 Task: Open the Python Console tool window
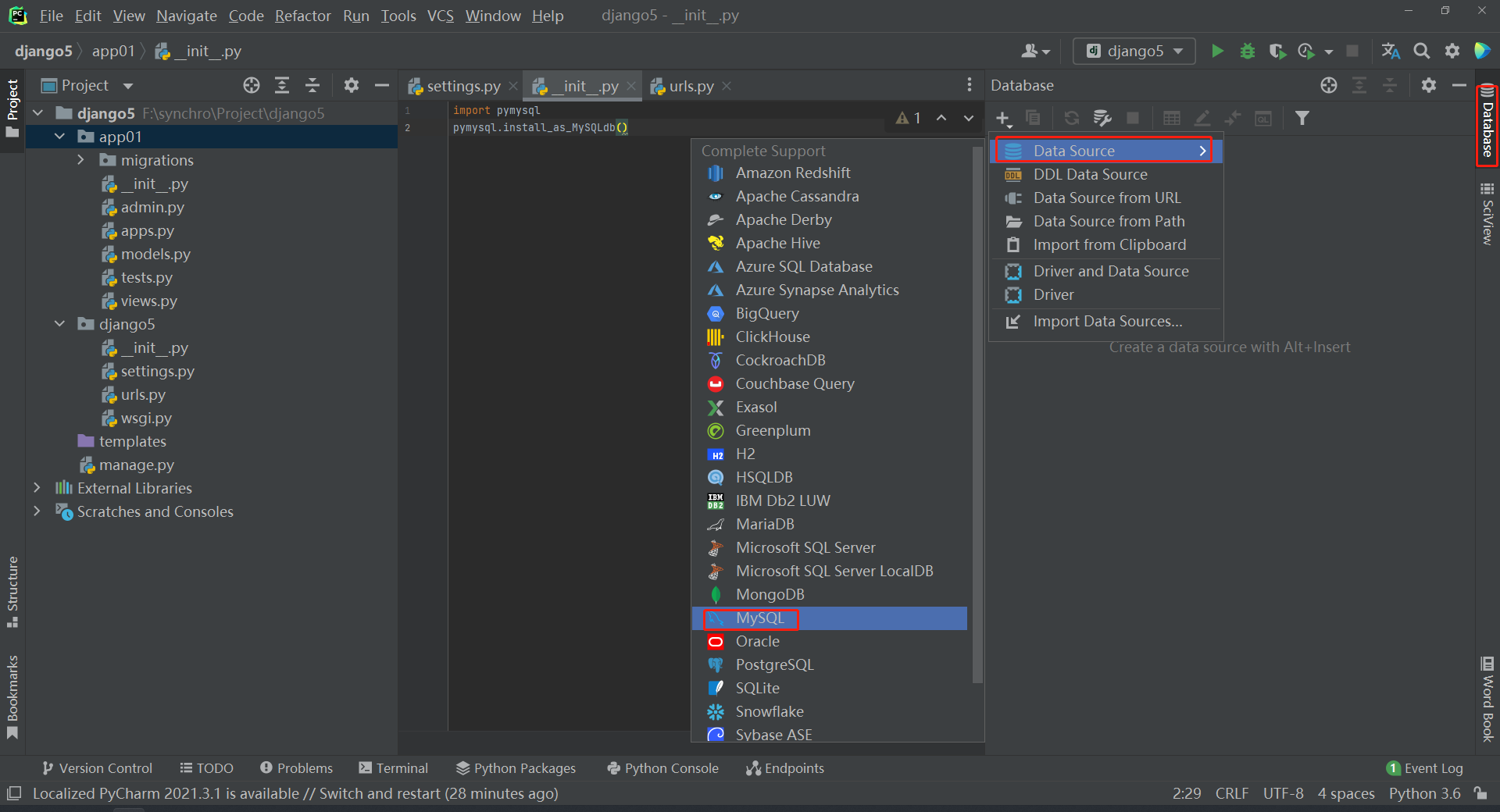tap(662, 768)
